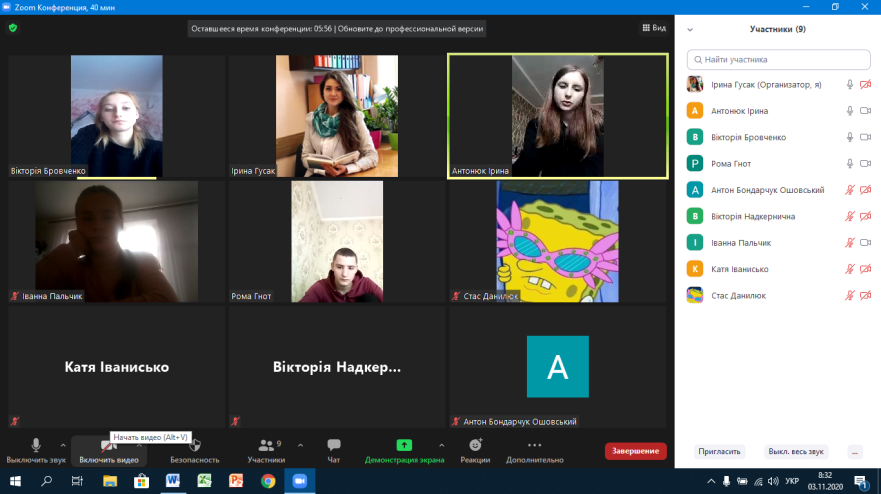
Task: Click camera-off icon for Ірина Гусак
Action: point(865,84)
